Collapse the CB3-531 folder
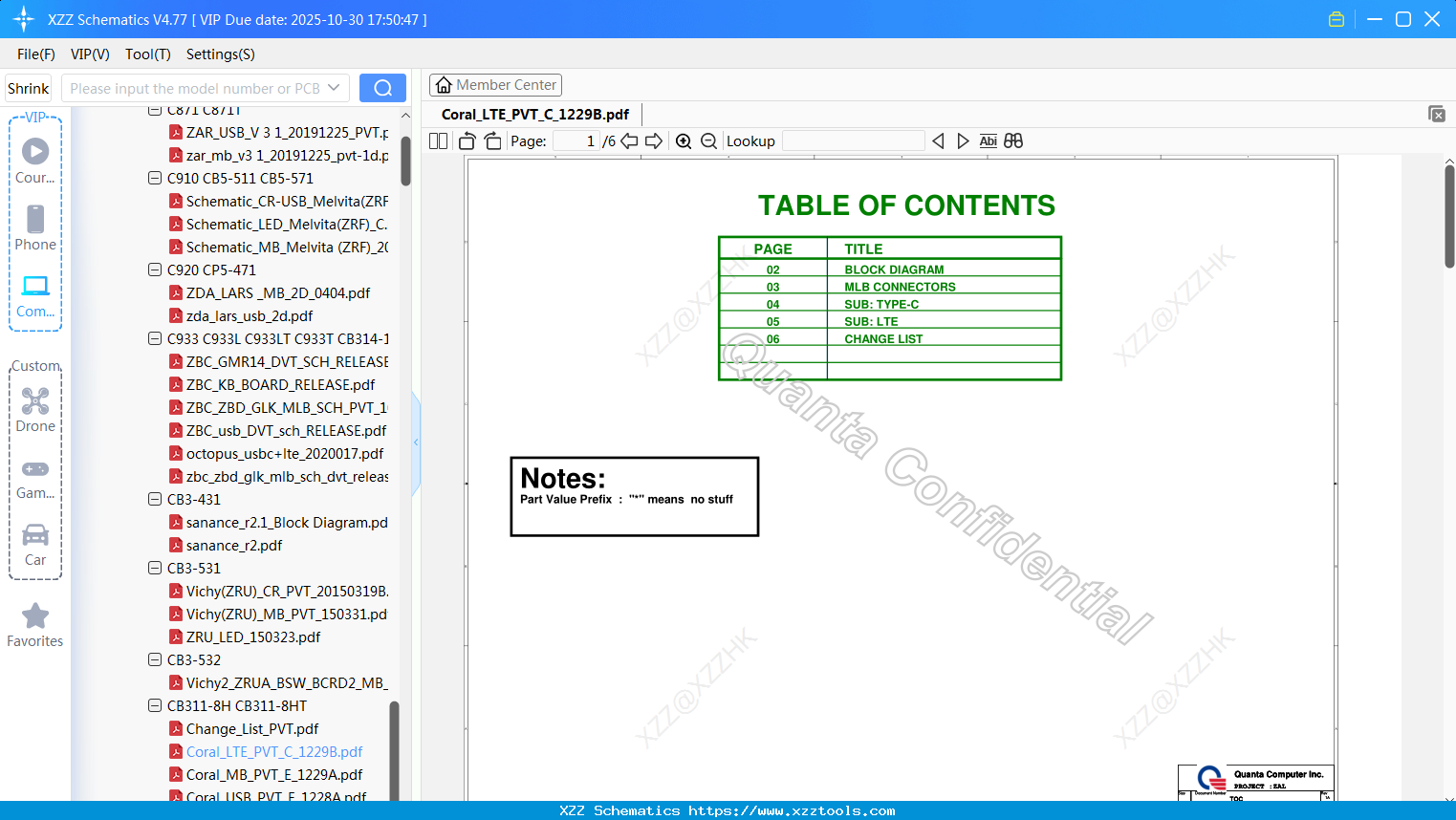1456x820 pixels. tap(155, 568)
